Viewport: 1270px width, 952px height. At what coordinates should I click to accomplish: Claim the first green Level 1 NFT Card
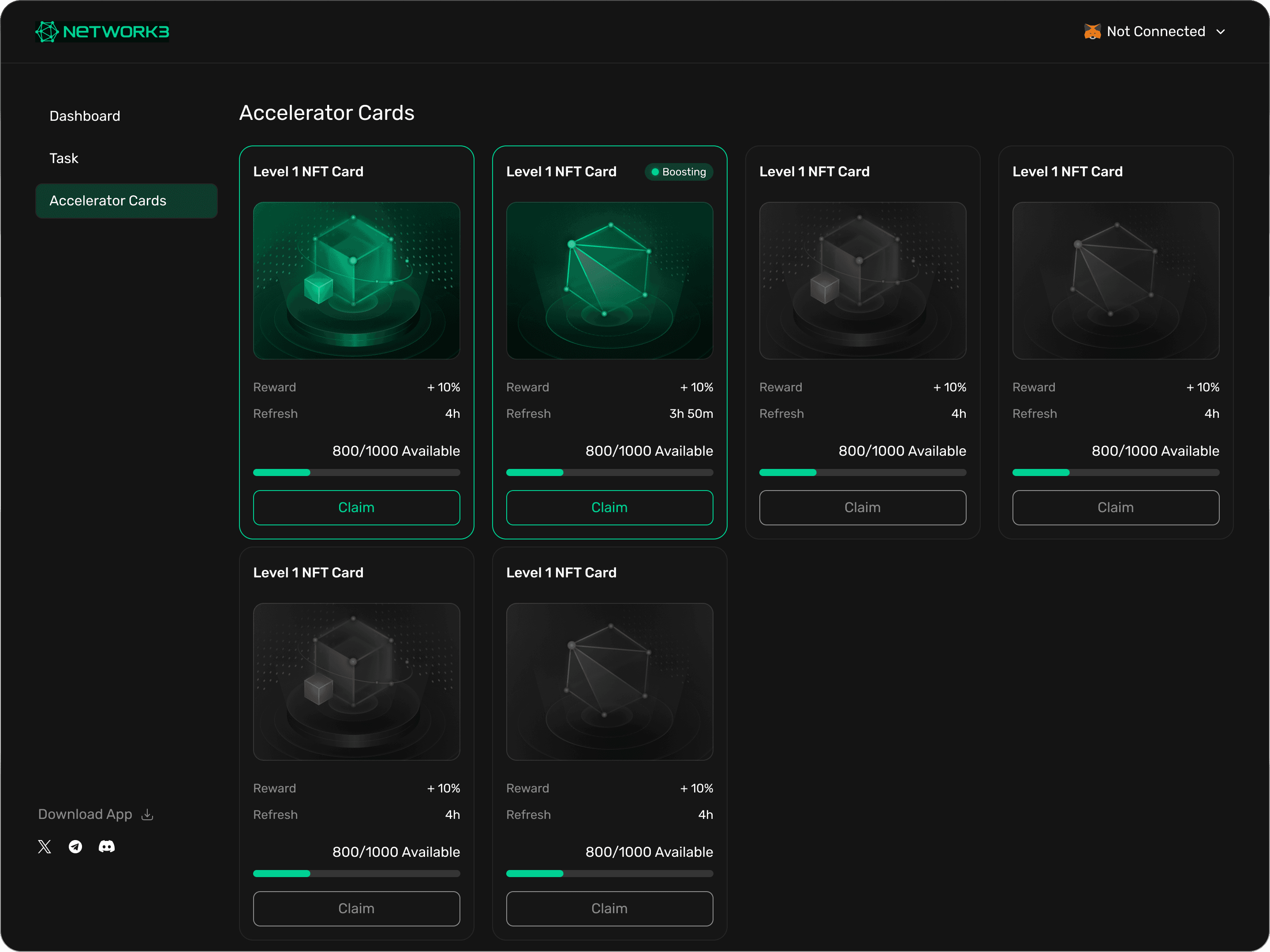click(356, 507)
